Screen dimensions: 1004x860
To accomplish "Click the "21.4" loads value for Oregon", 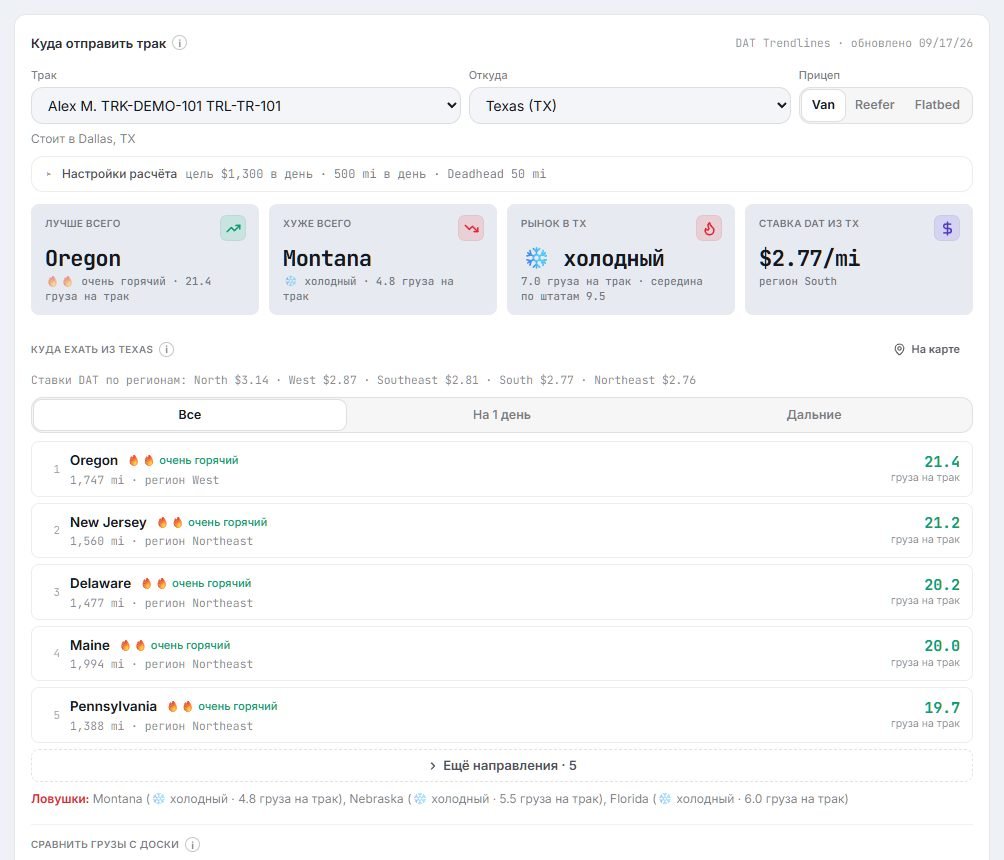I will click(942, 462).
